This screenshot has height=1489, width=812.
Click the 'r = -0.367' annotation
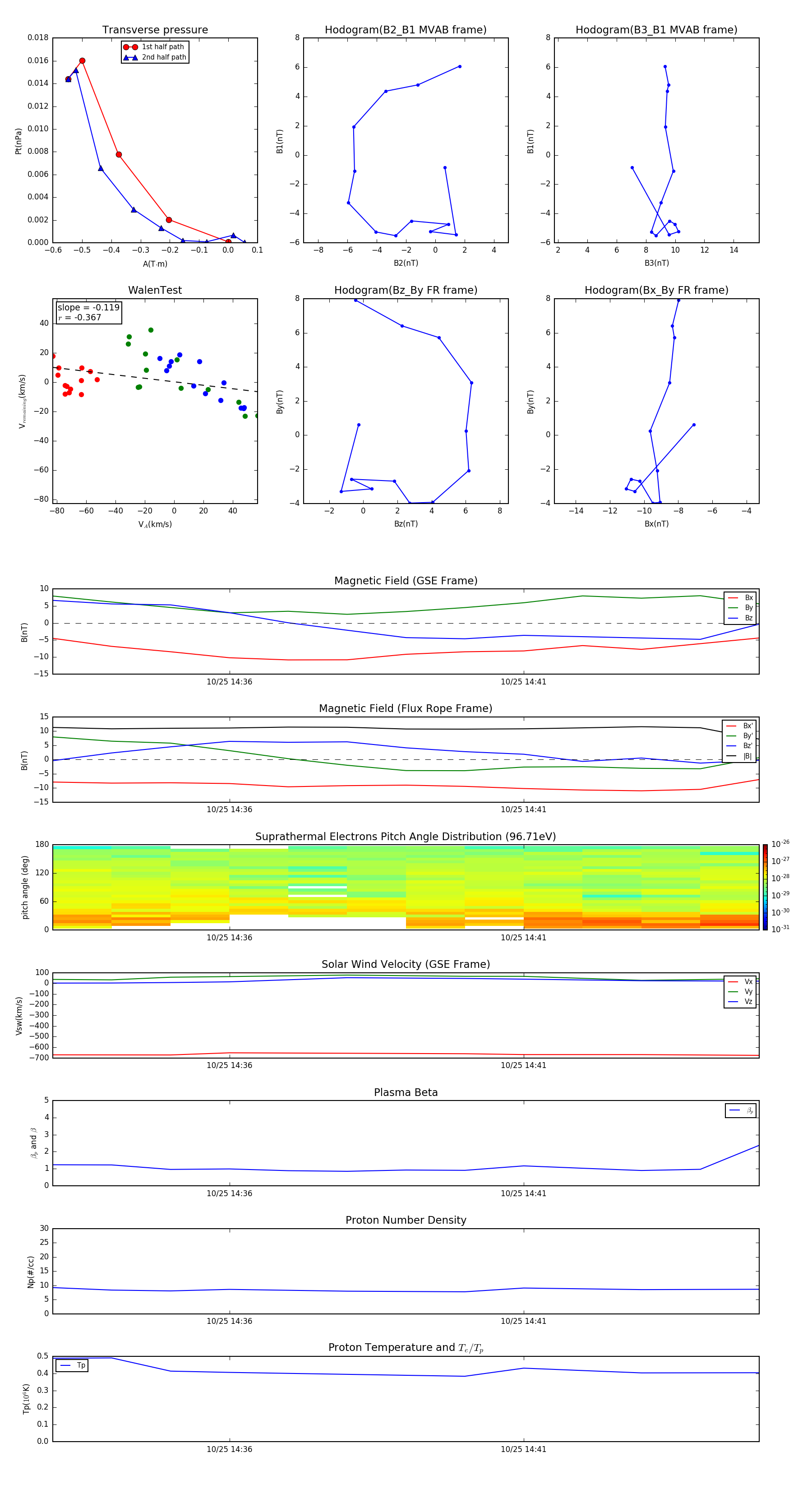(80, 318)
